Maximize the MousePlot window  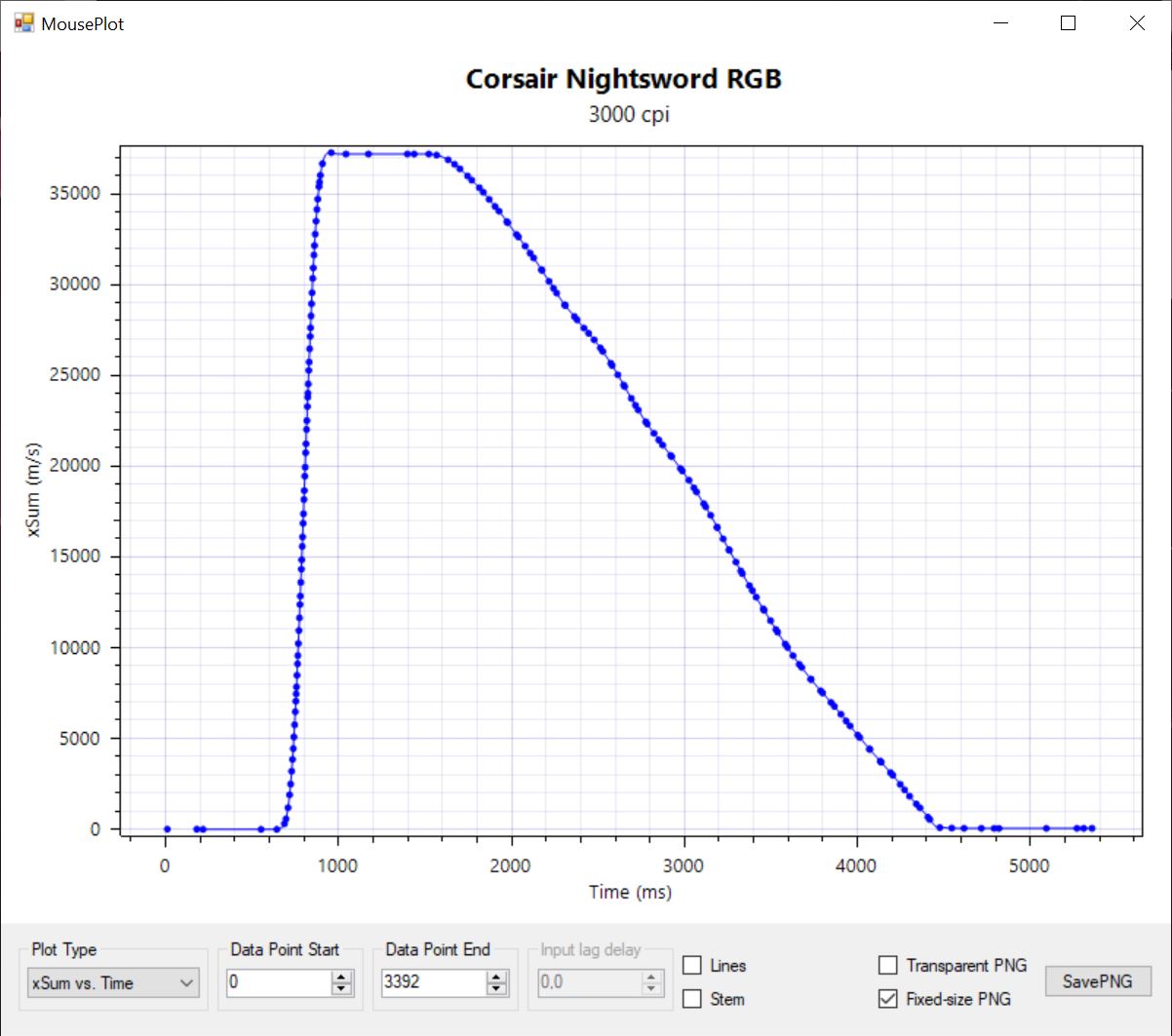pos(1068,23)
